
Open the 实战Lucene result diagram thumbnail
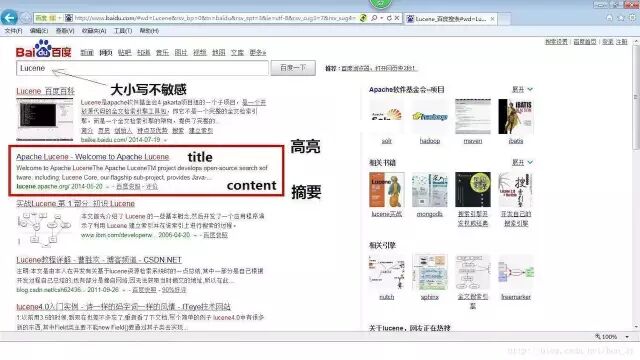click(x=44, y=229)
